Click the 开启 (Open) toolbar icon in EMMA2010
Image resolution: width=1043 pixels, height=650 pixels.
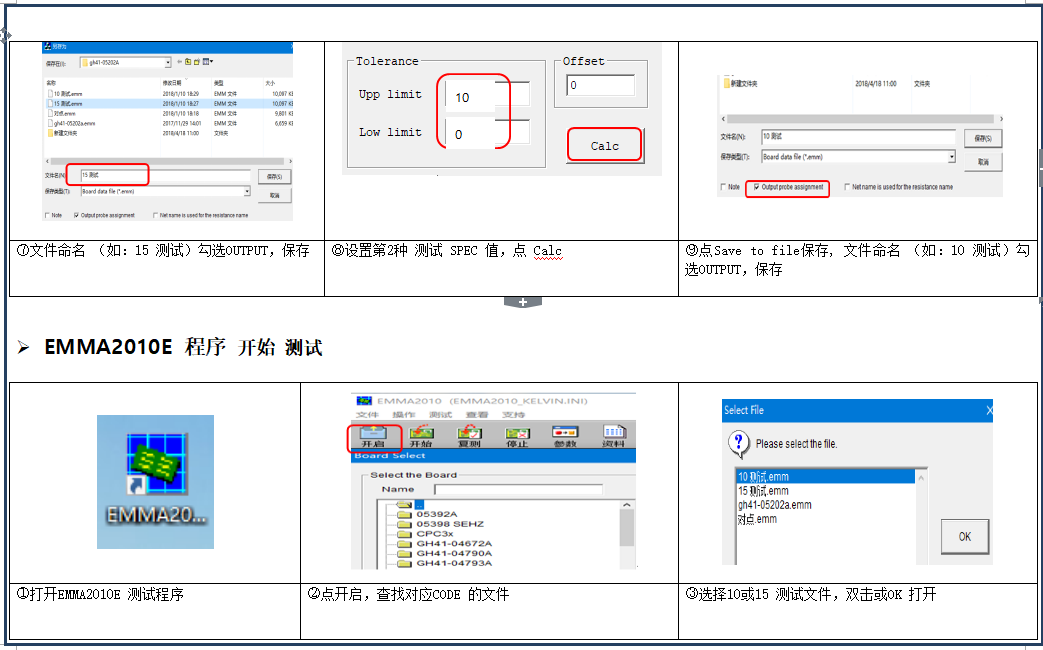[x=374, y=434]
